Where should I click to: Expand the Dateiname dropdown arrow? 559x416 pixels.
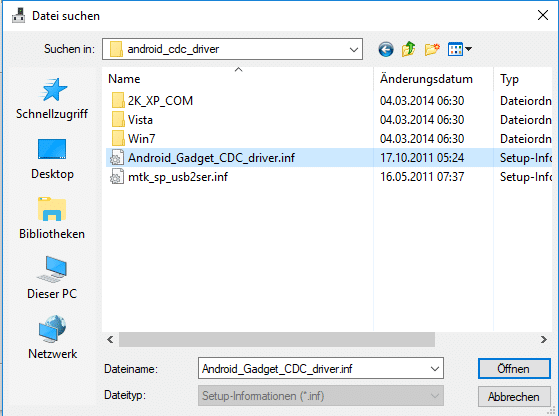pyautogui.click(x=435, y=369)
